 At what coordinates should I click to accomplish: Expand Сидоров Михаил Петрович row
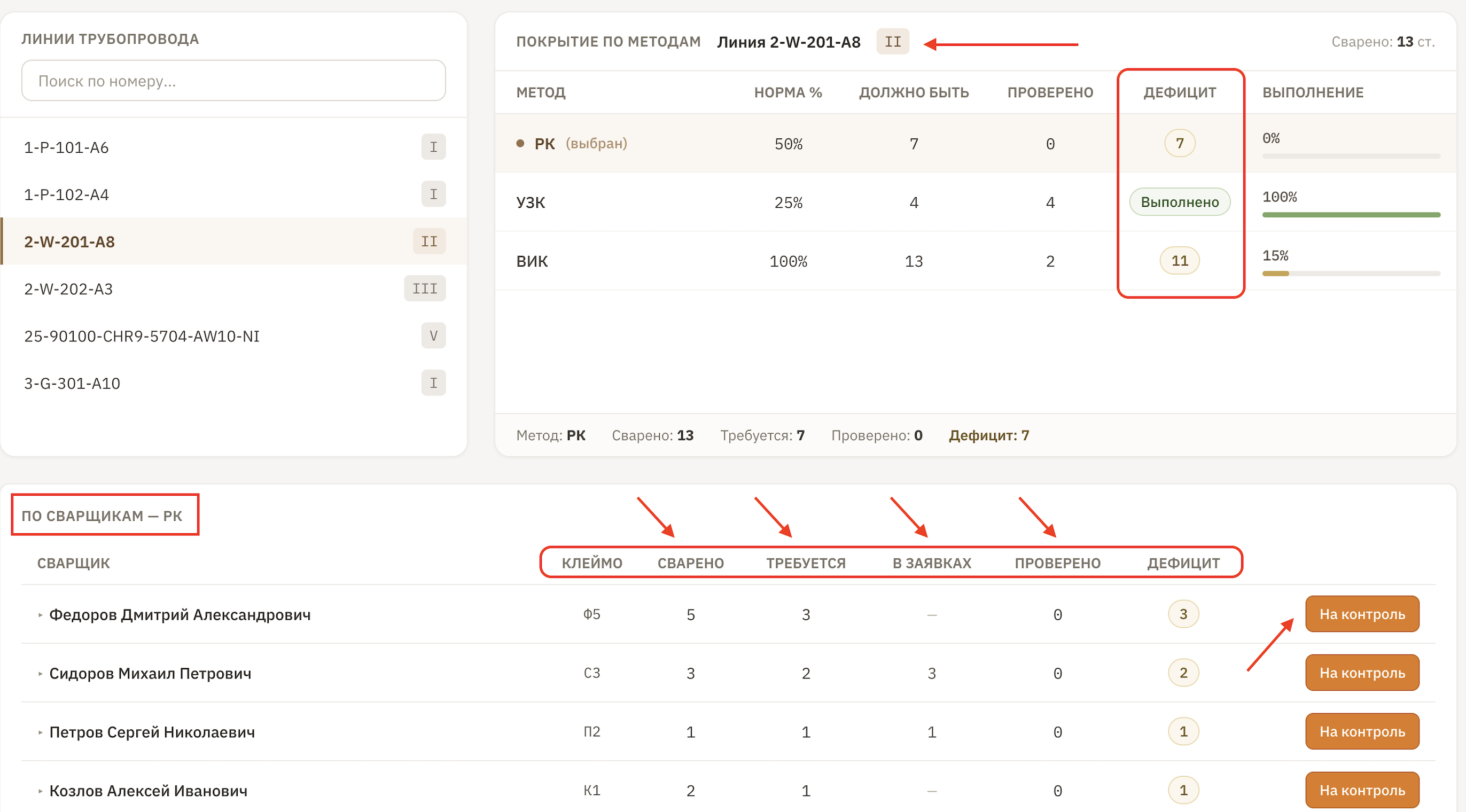(x=41, y=674)
